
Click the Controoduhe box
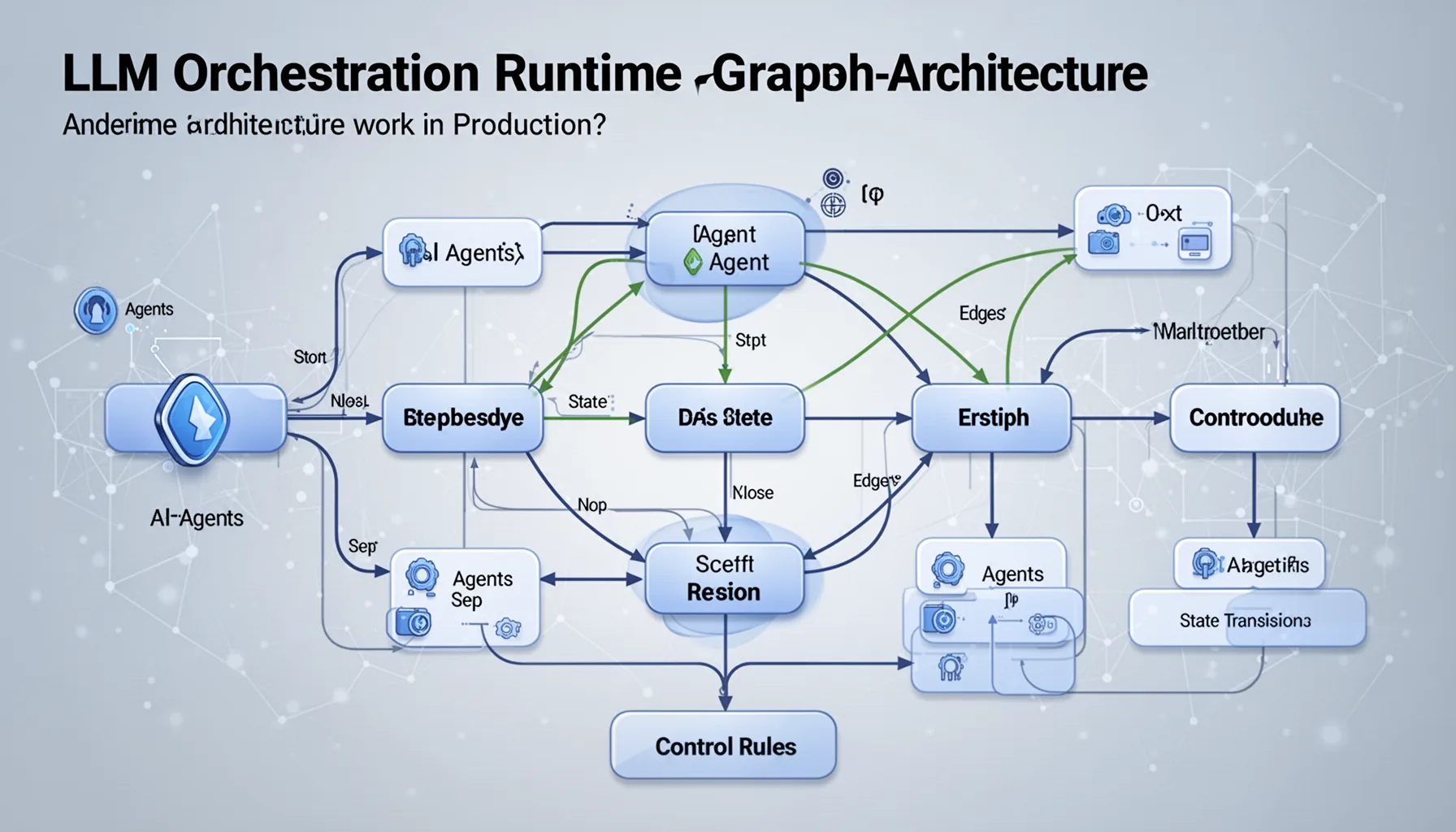click(1254, 418)
